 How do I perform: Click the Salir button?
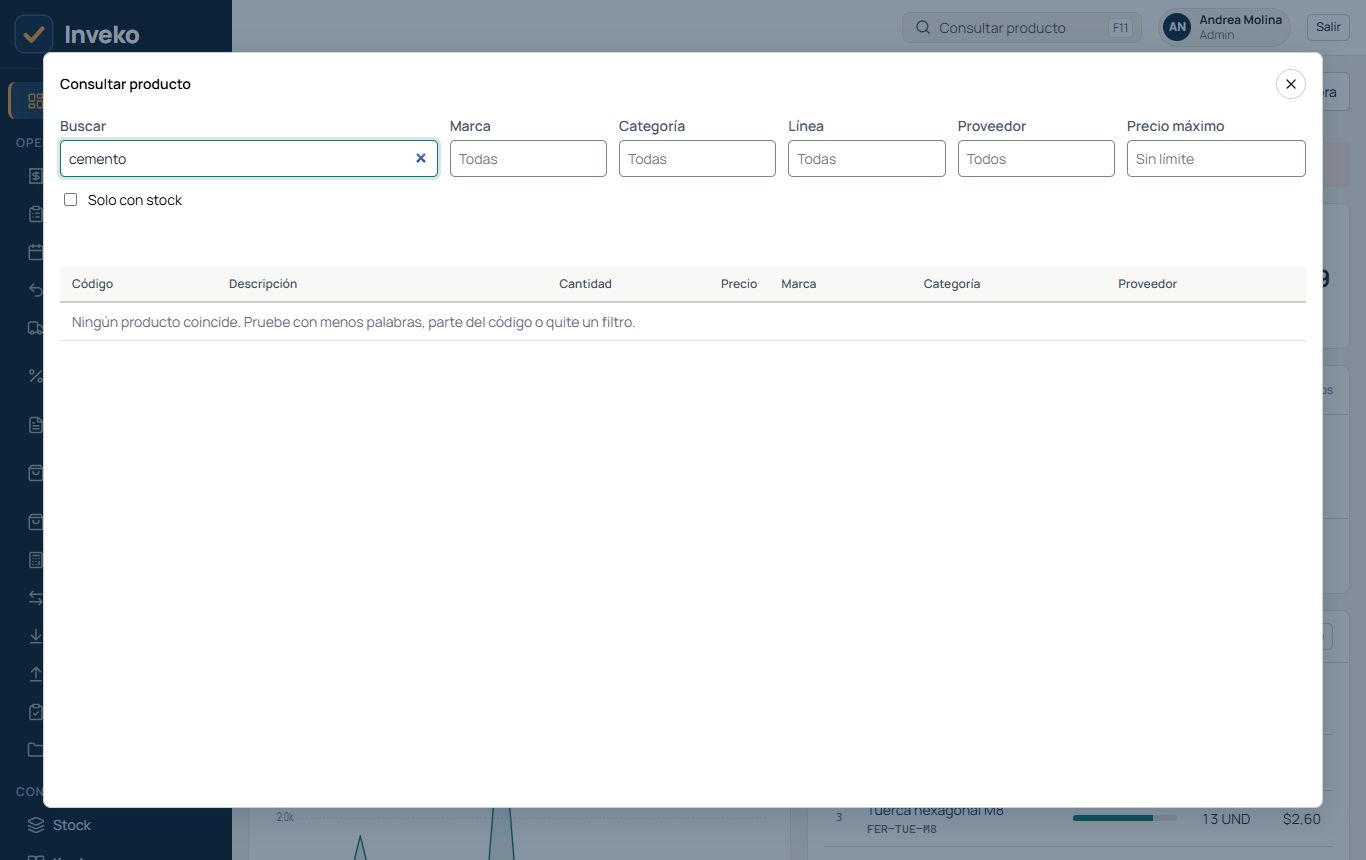[1328, 27]
